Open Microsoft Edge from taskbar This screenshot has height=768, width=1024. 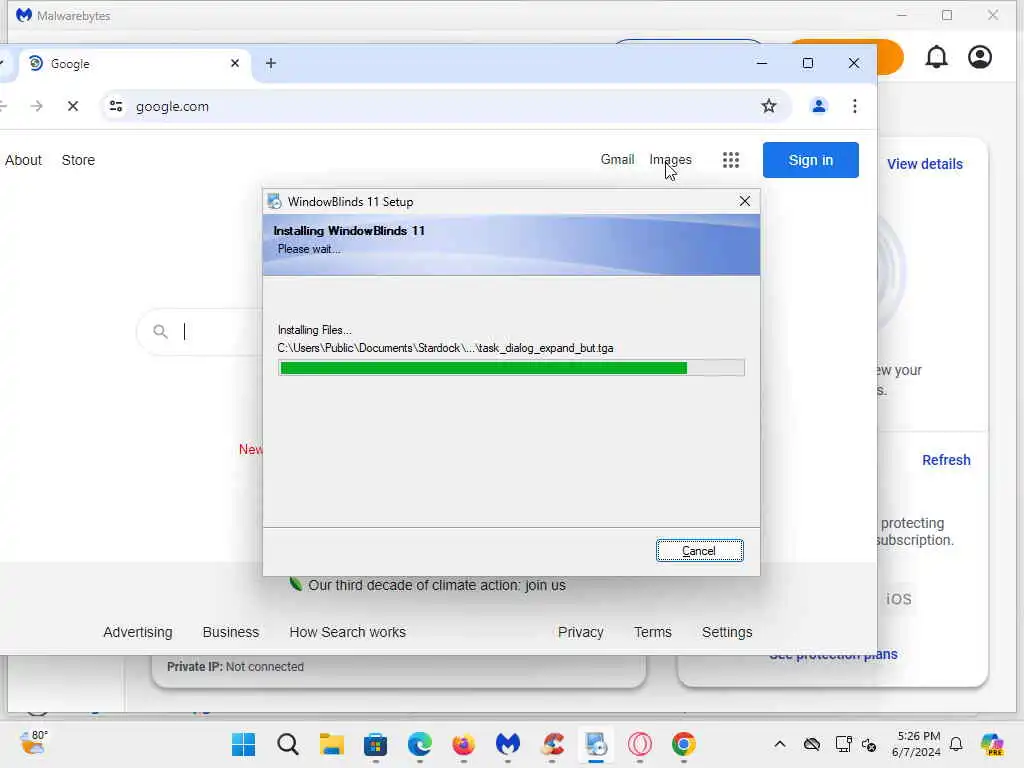[x=420, y=744]
